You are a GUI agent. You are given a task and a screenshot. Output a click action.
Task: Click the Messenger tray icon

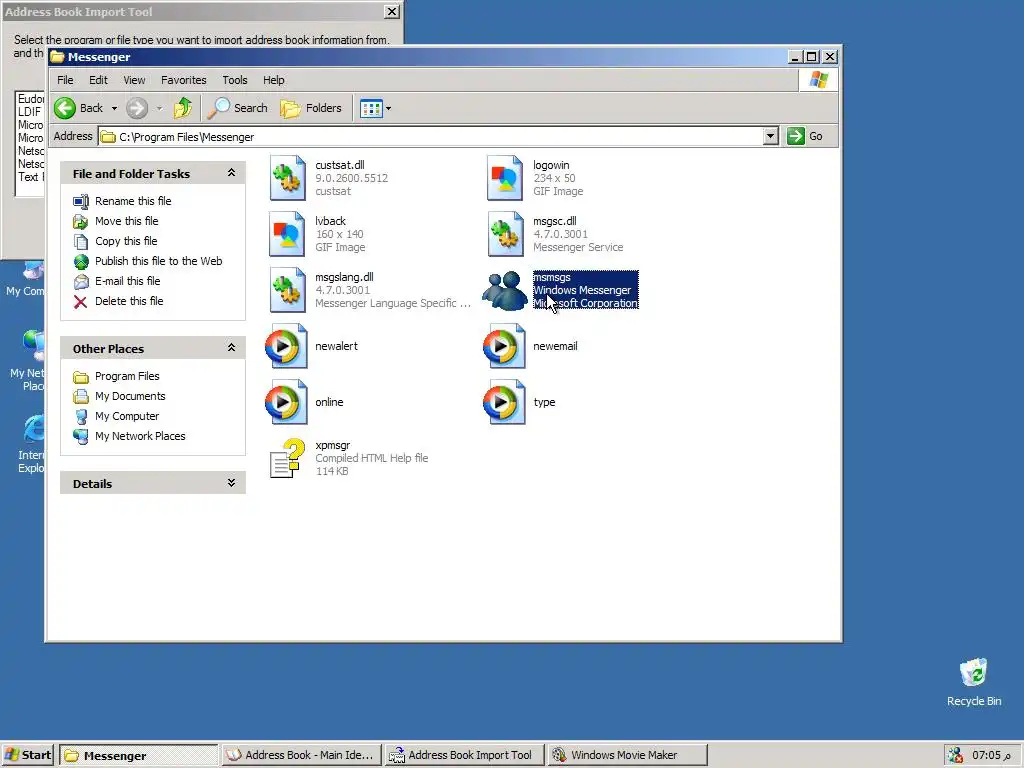tap(955, 755)
